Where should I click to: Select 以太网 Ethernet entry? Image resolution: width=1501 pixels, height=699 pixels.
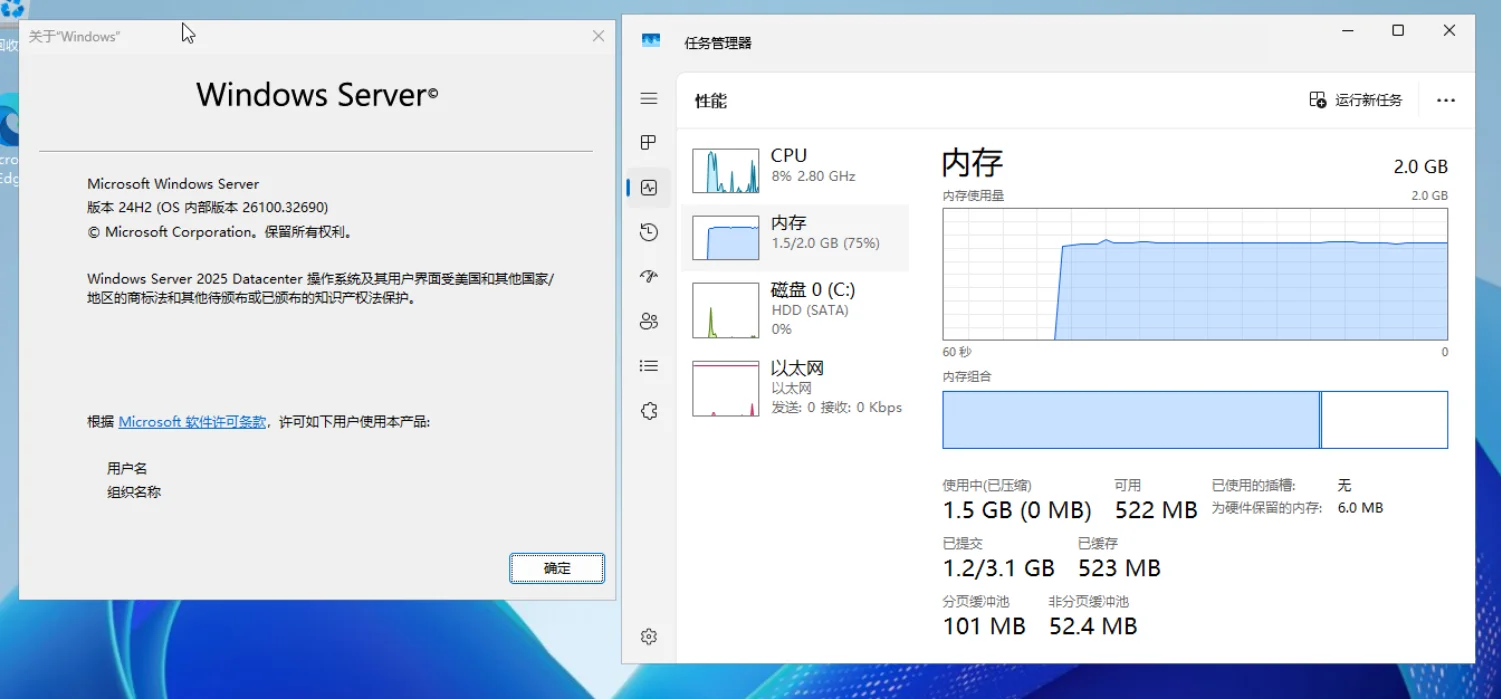pyautogui.click(x=795, y=388)
